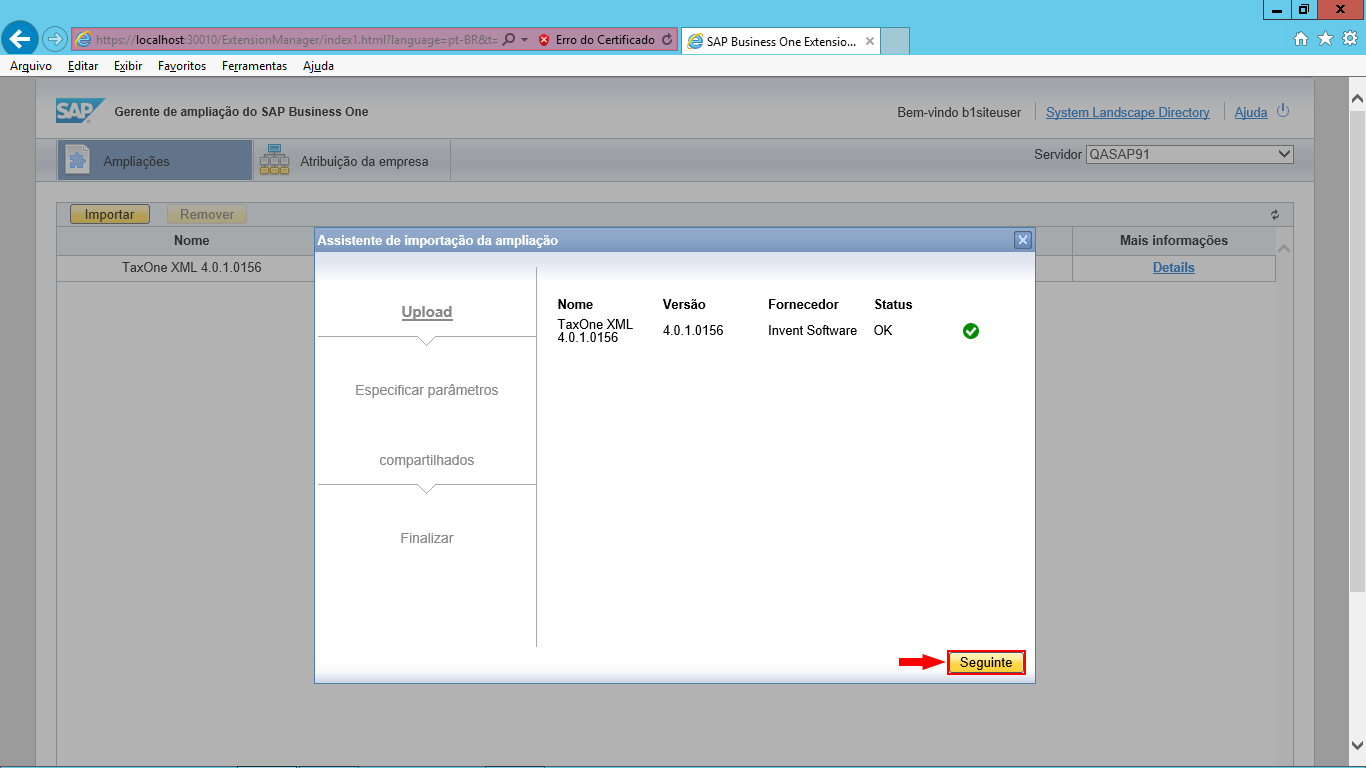The height and width of the screenshot is (768, 1366).
Task: Click the Mais informações column header
Action: 1174,240
